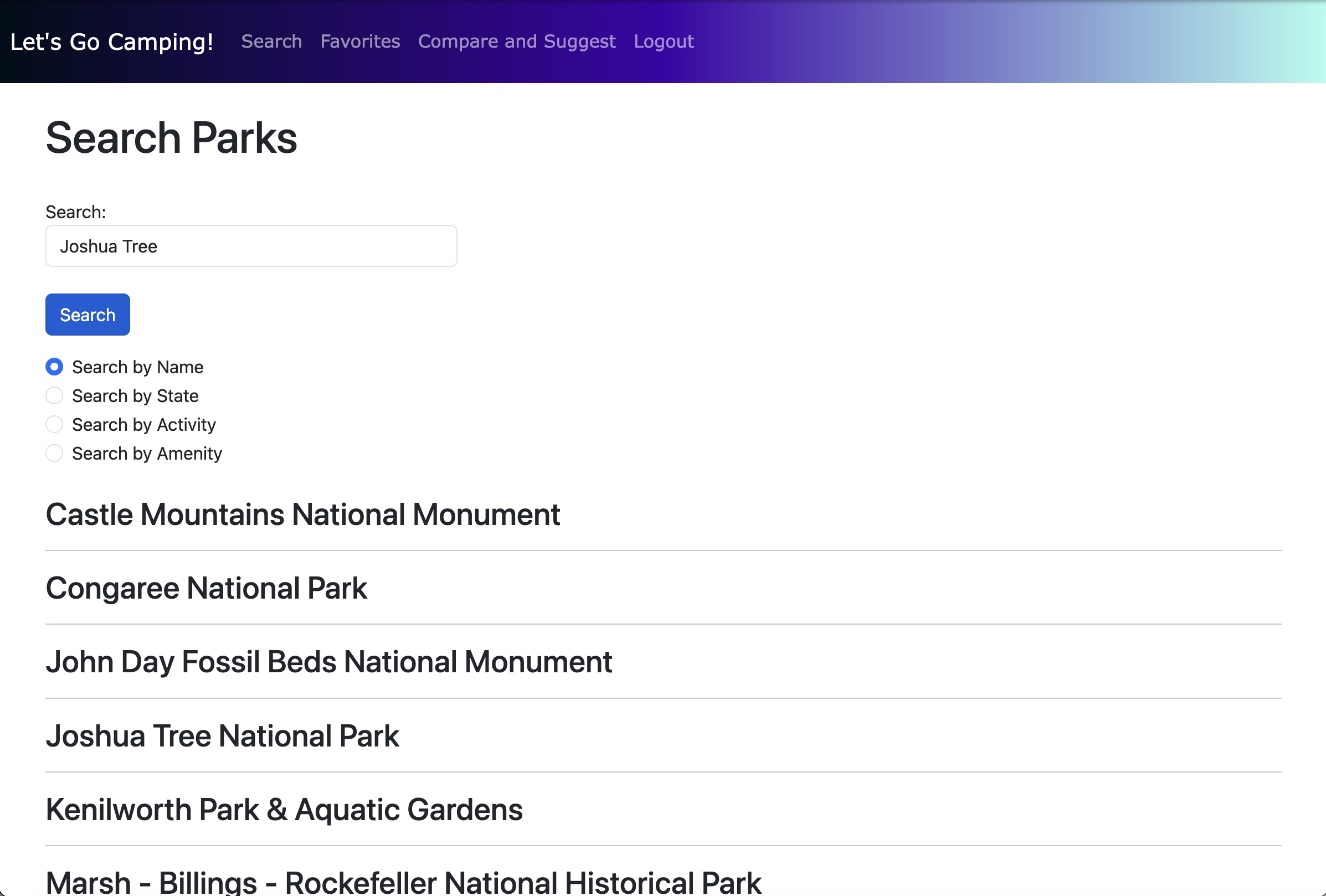The height and width of the screenshot is (896, 1326).
Task: Expand the Congaree National Park result
Action: [x=206, y=588]
